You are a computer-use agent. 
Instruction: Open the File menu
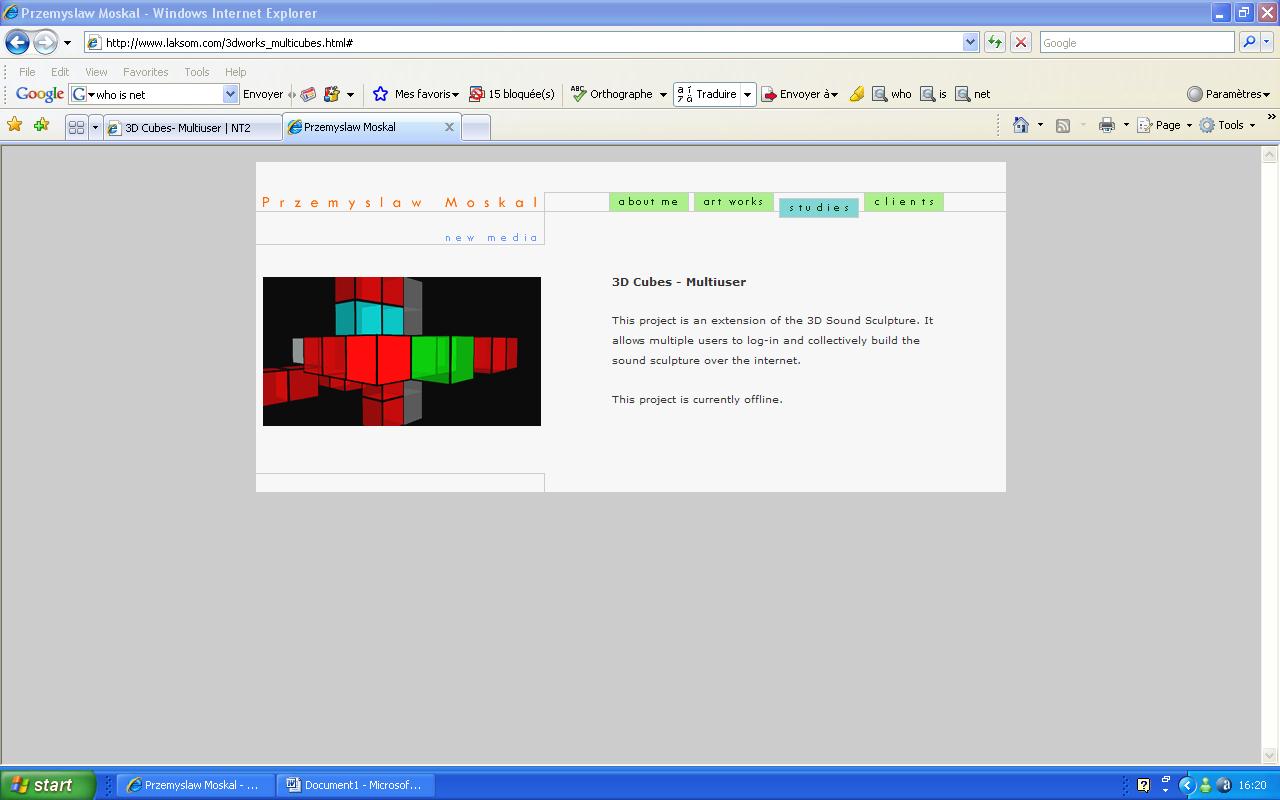[x=27, y=72]
